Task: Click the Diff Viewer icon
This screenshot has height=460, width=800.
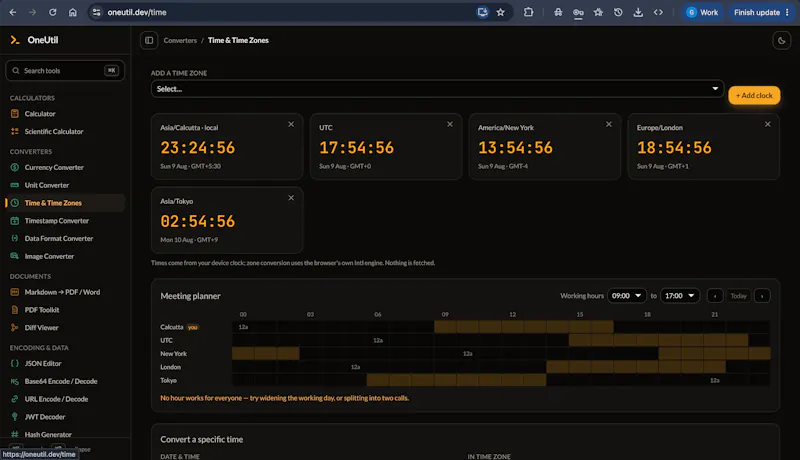Action: click(15, 327)
